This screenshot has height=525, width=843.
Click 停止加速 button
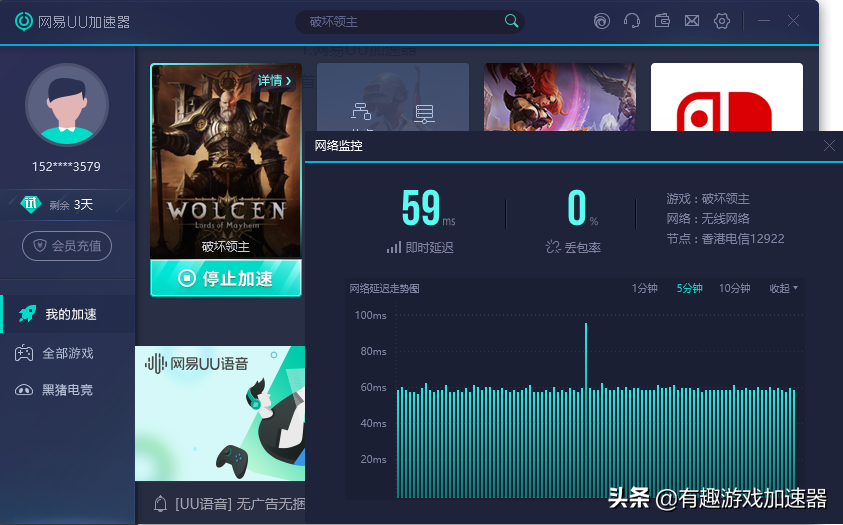(x=226, y=278)
